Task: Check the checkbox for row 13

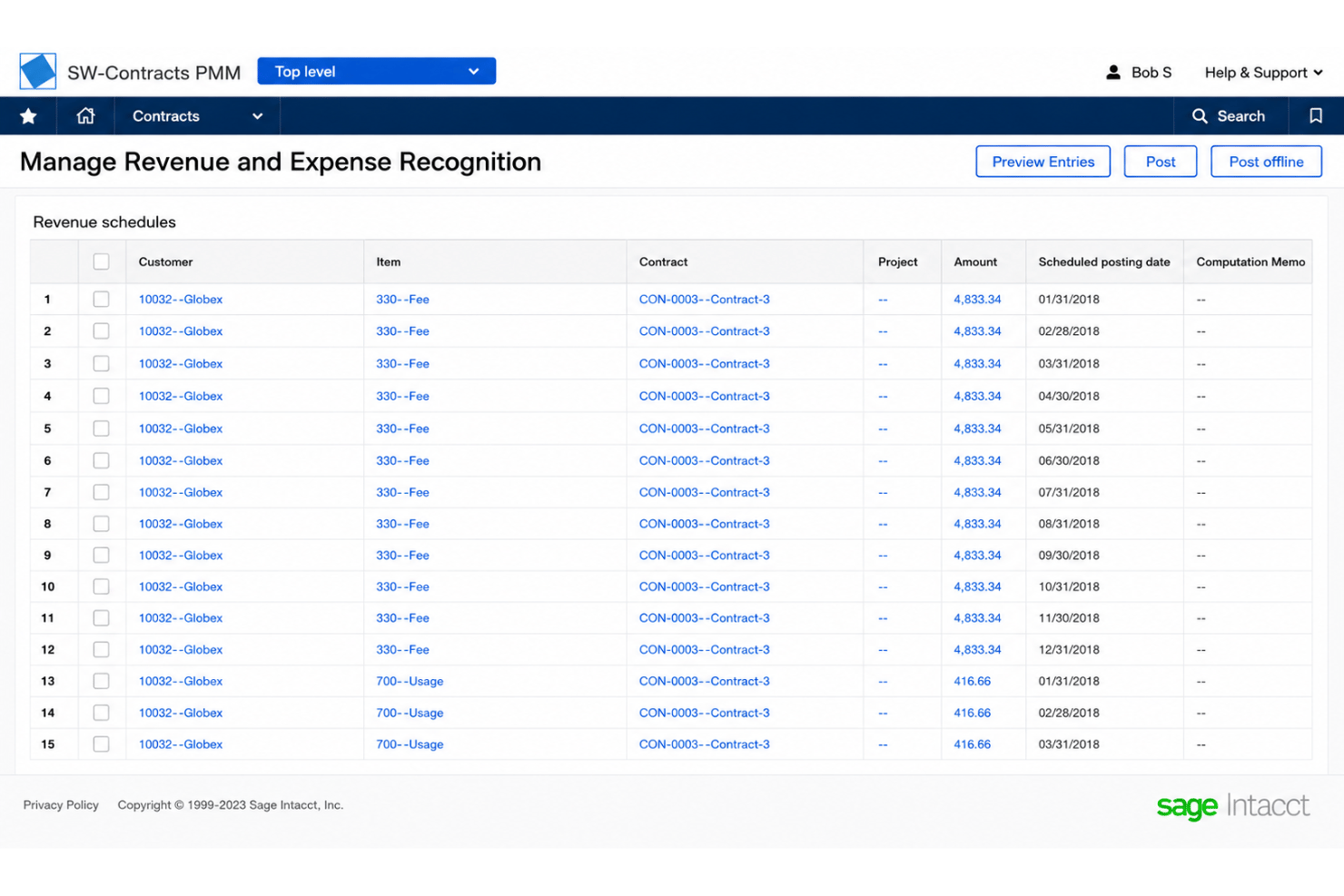Action: 101,681
